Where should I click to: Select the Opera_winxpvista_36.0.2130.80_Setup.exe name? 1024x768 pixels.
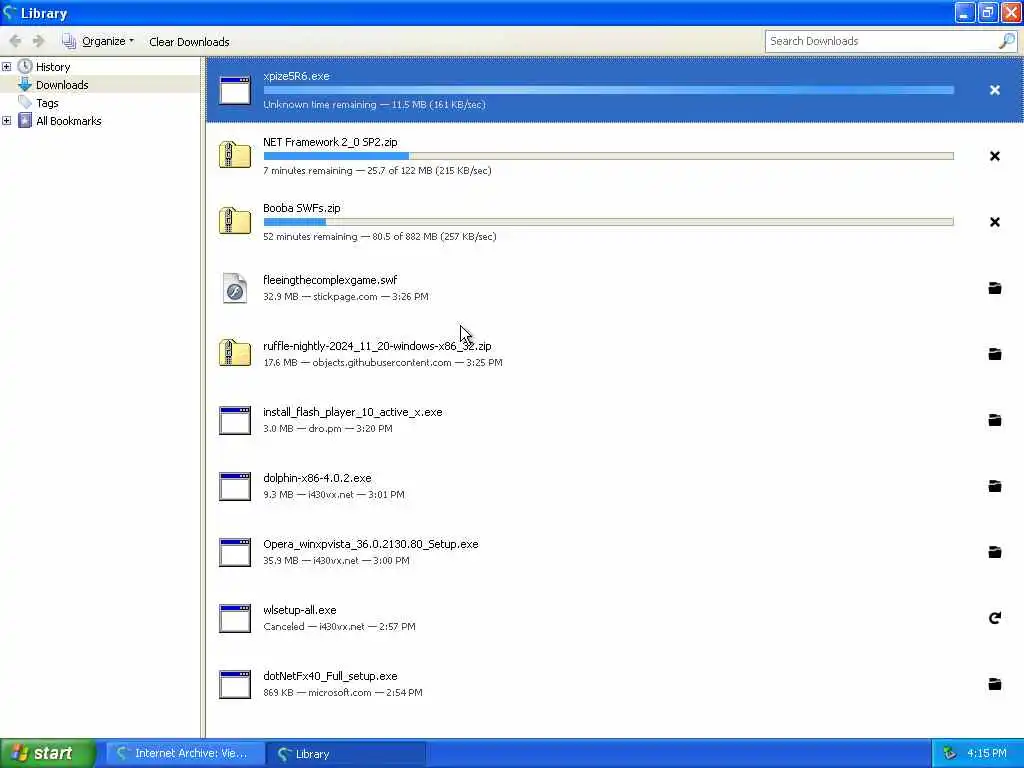371,544
